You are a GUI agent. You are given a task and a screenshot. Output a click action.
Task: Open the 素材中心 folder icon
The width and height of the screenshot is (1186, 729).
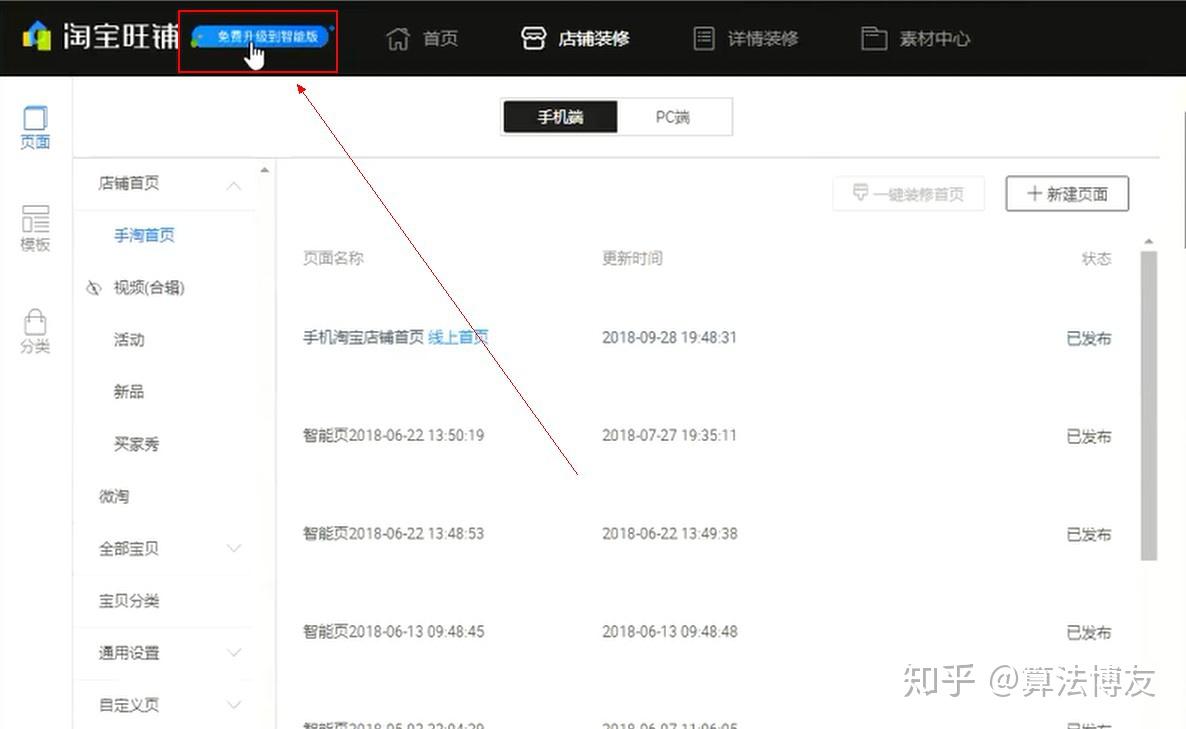click(x=874, y=39)
